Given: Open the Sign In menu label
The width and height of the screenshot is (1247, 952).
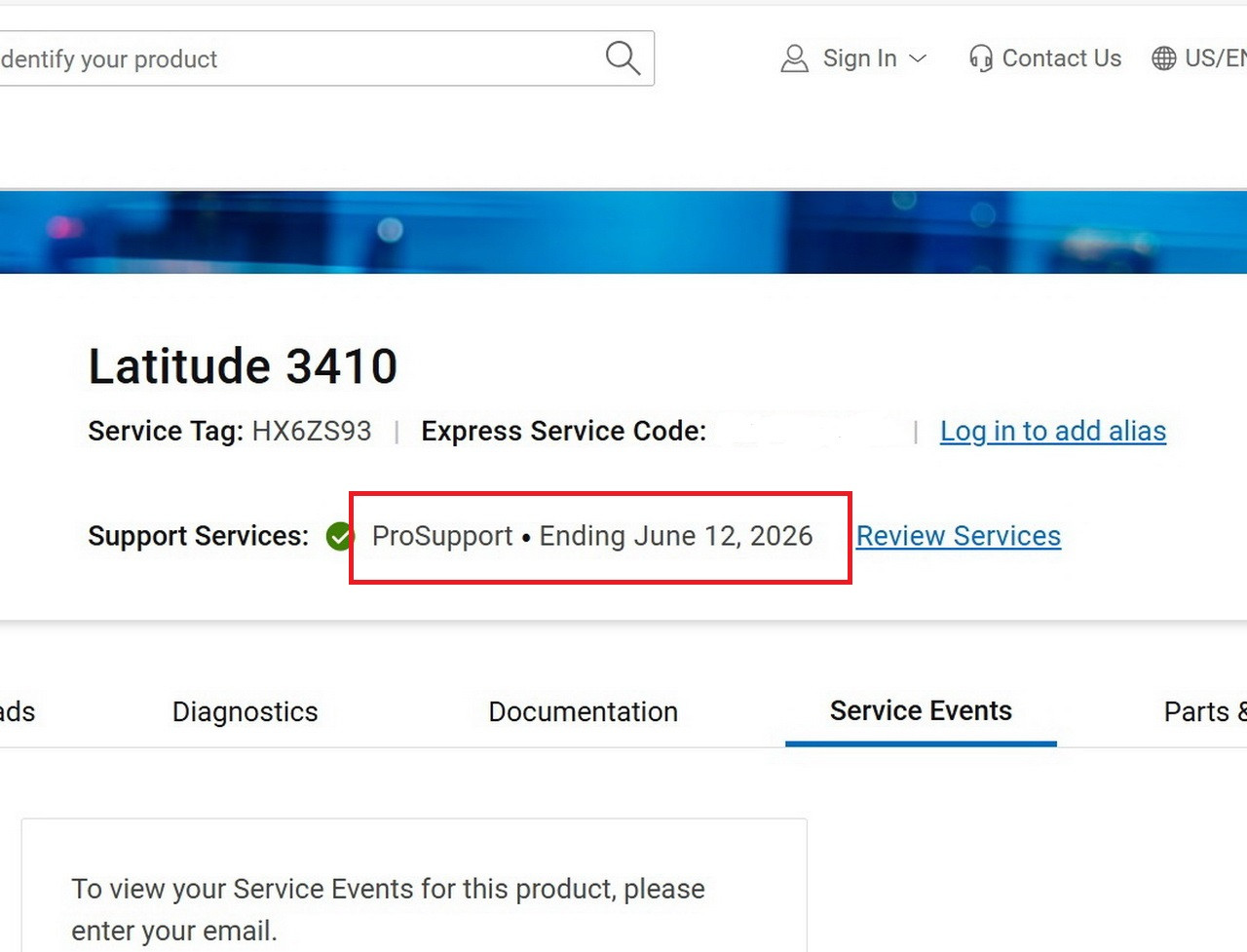Looking at the screenshot, I should pos(859,58).
